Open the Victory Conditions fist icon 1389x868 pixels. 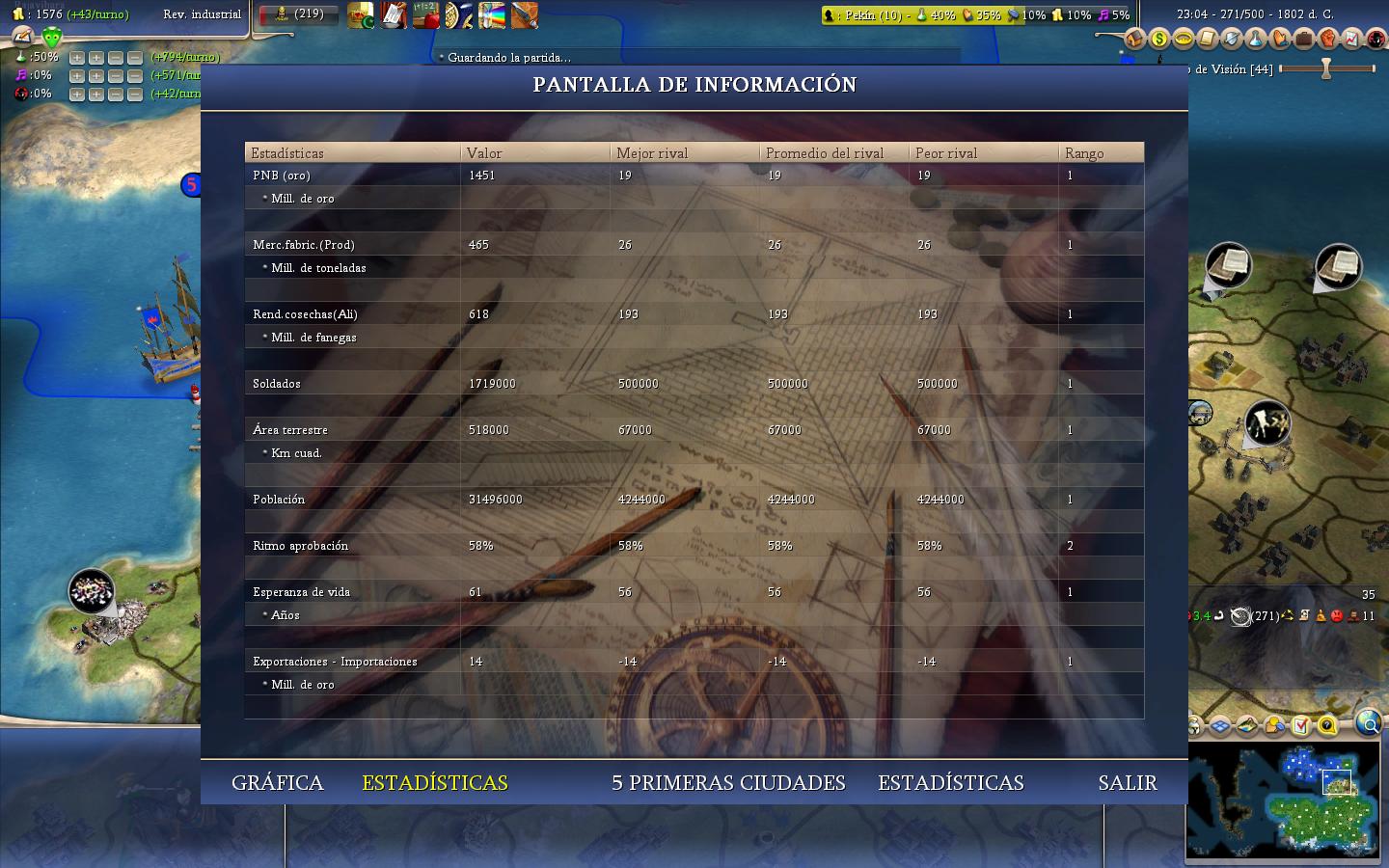coord(1328,40)
